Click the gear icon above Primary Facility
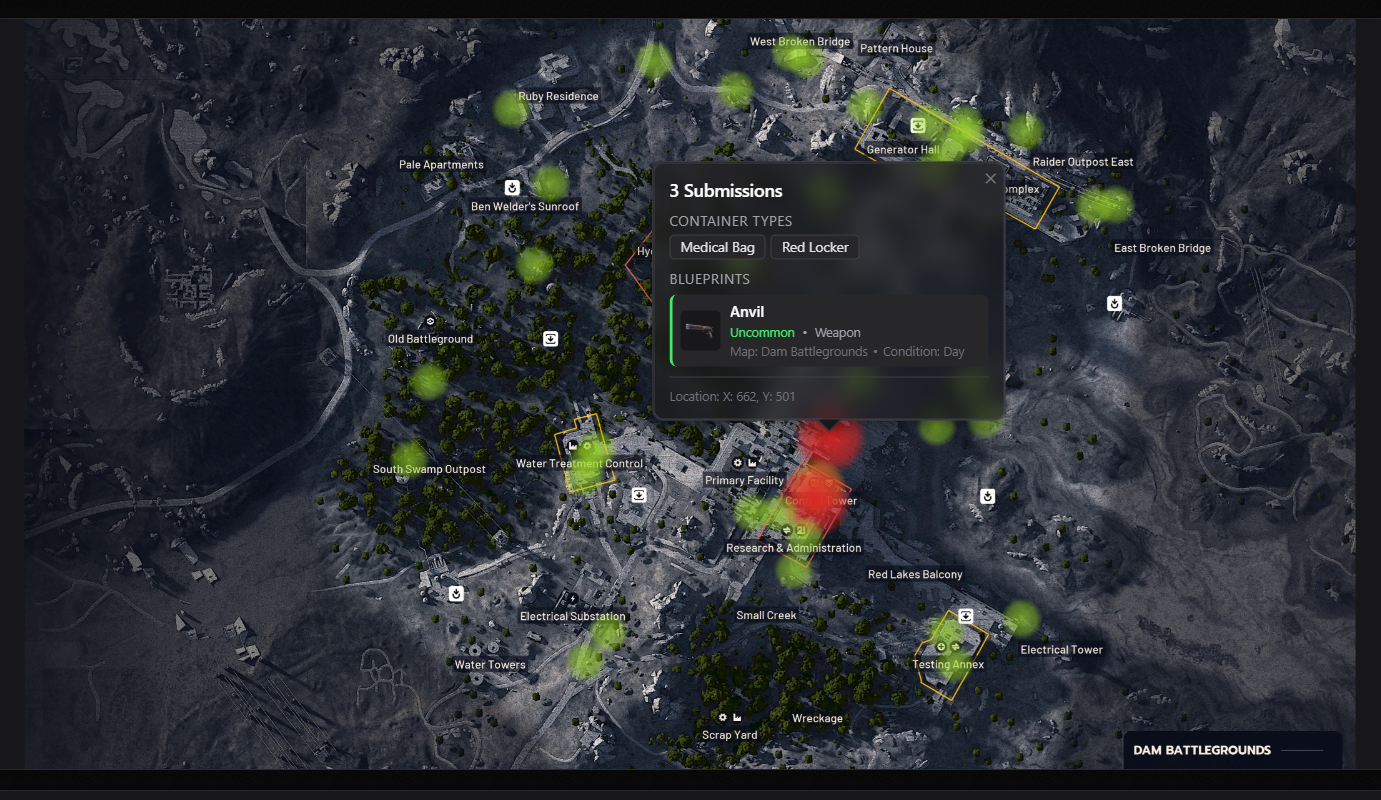The width and height of the screenshot is (1381, 800). click(x=738, y=463)
